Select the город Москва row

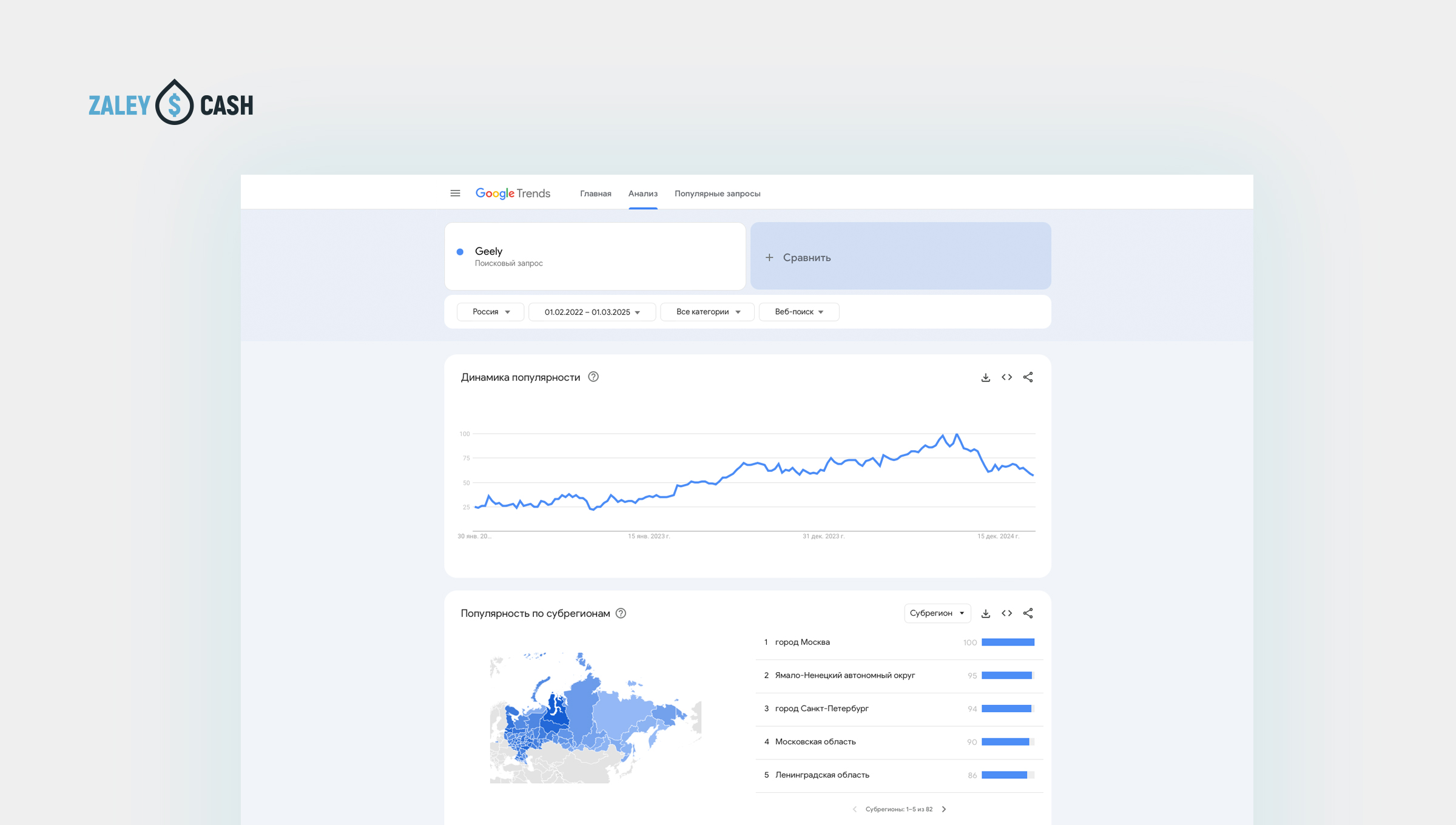pyautogui.click(x=899, y=642)
